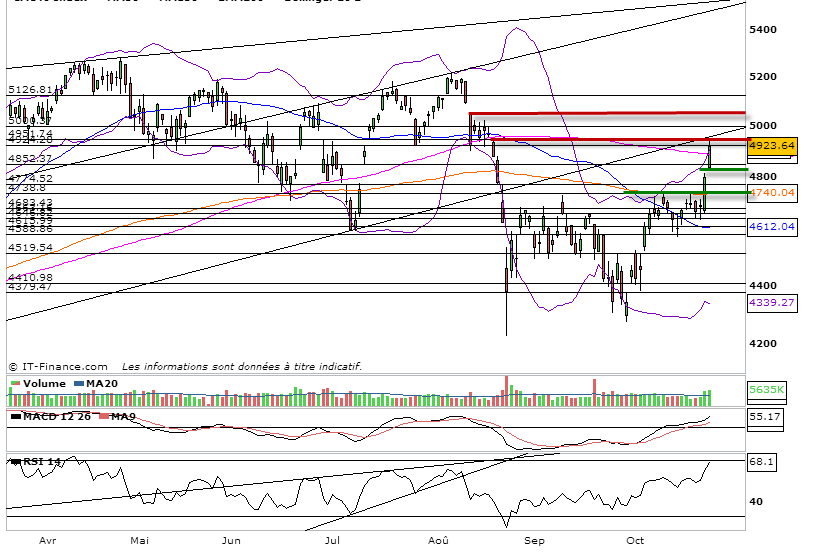Click the Volume legend icon
The width and height of the screenshot is (817, 555).
14,383
